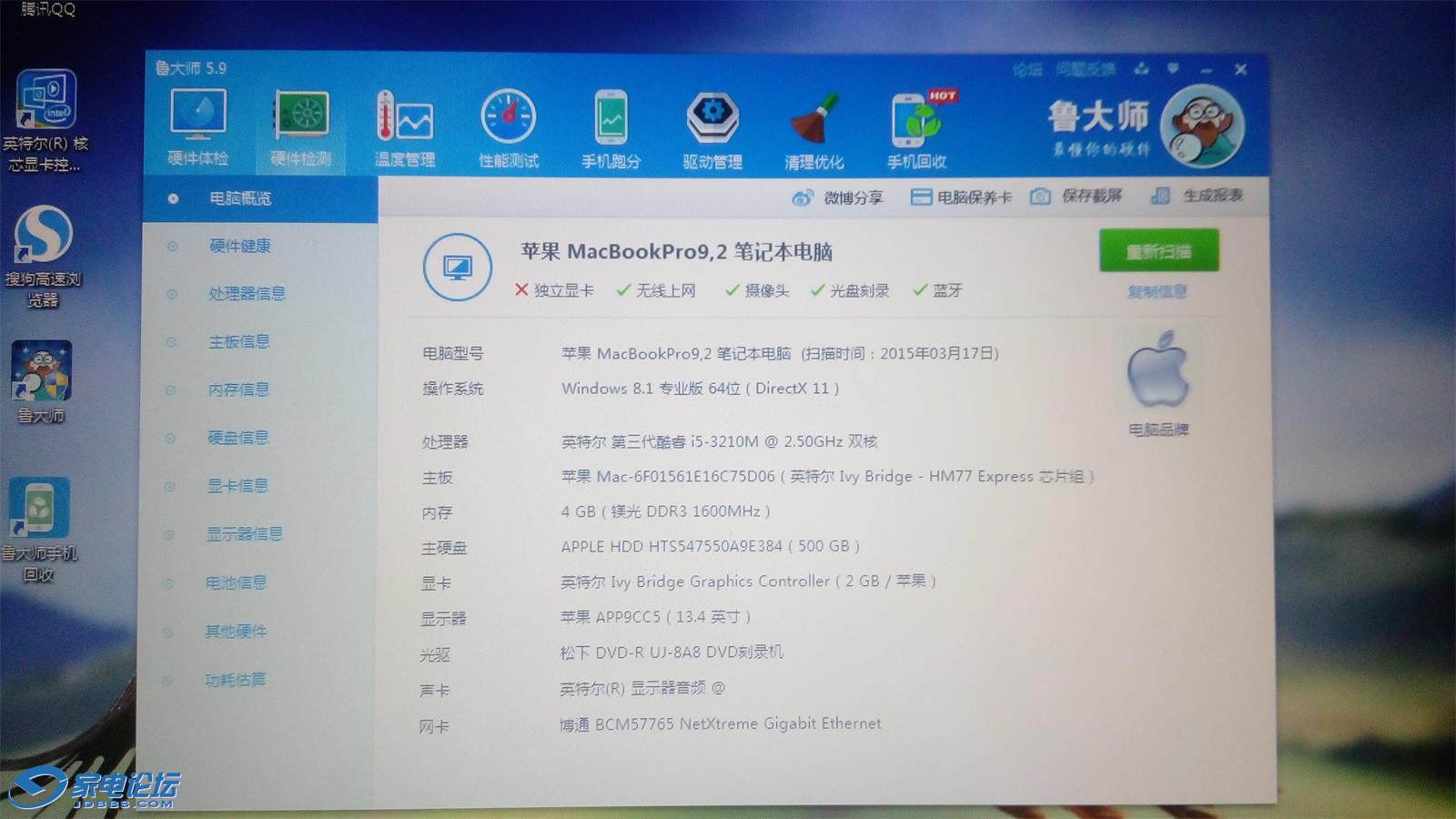Select the 温度管理 temperature management icon
The width and height of the screenshot is (1456, 819).
(x=405, y=127)
